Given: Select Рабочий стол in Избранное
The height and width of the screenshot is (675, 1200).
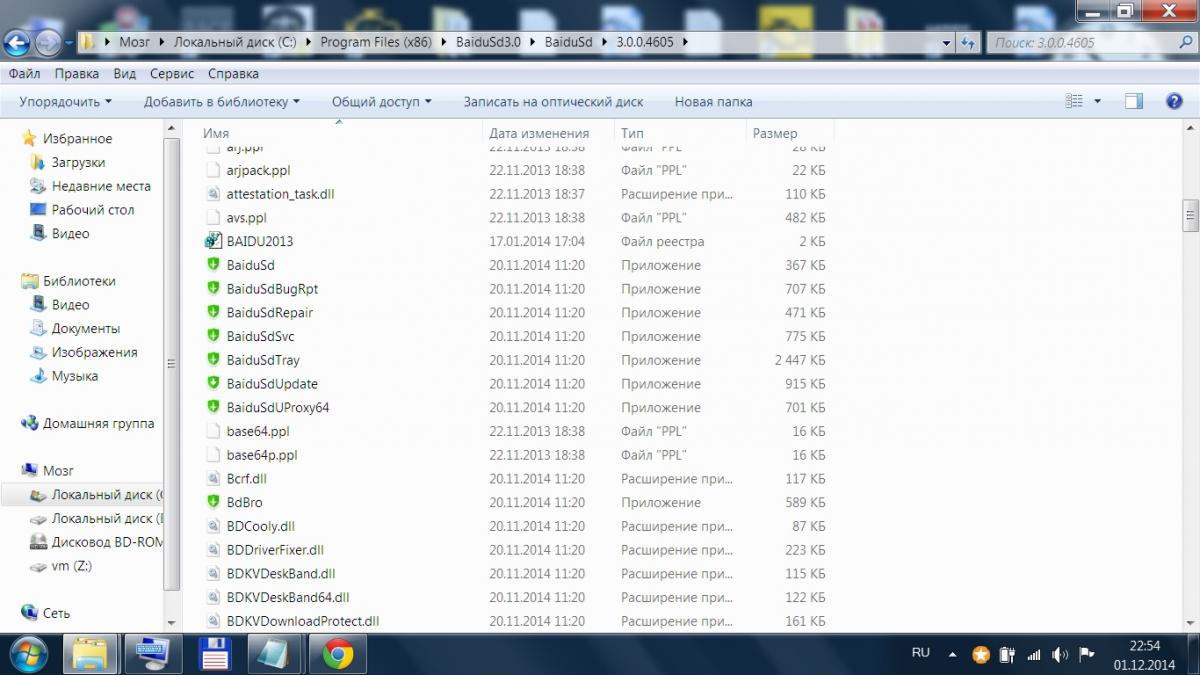Looking at the screenshot, I should pos(92,210).
